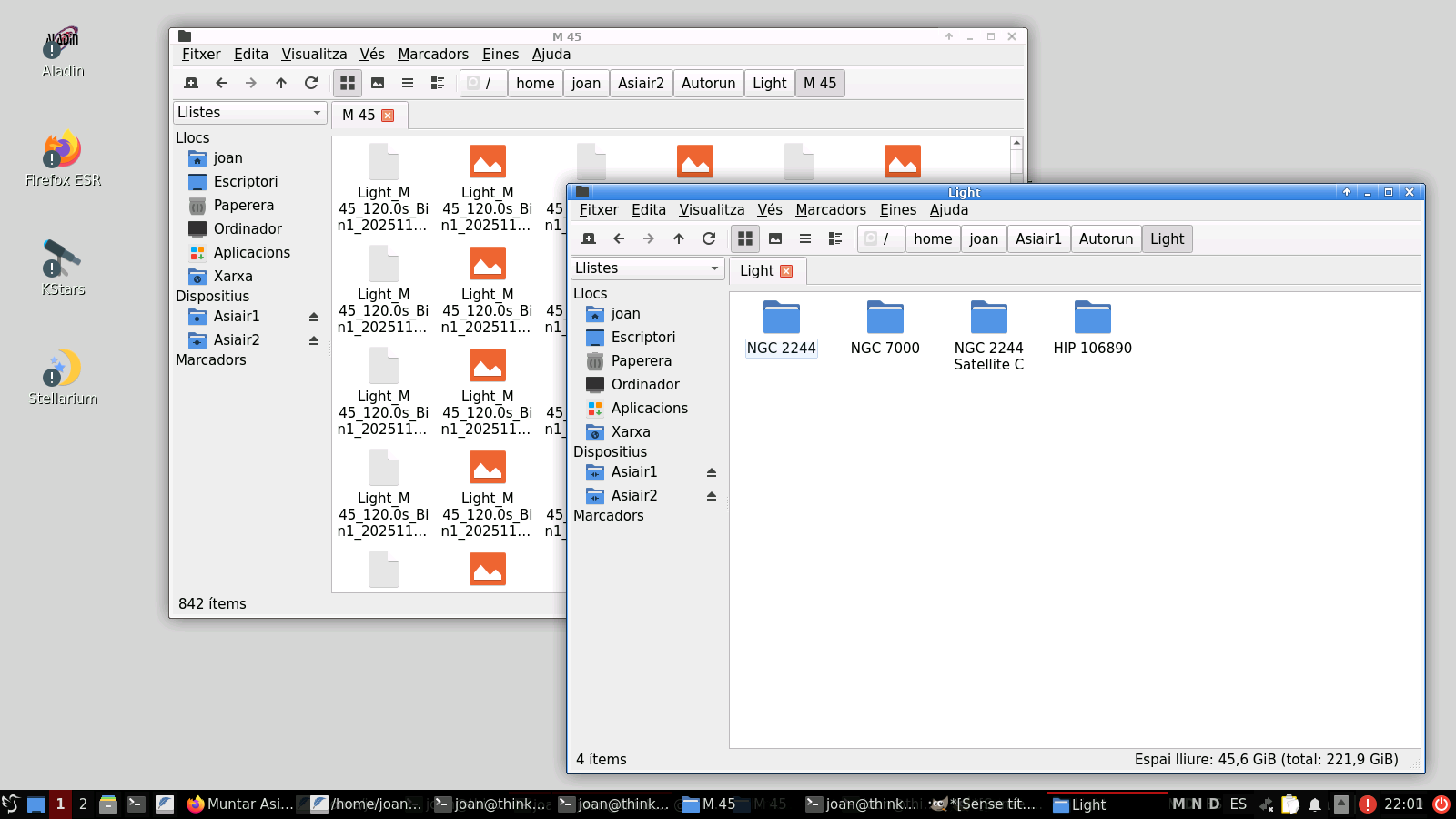Click the Asiair2 breadcrumb in M 45 window
Screen dimensions: 1456x819
point(641,83)
